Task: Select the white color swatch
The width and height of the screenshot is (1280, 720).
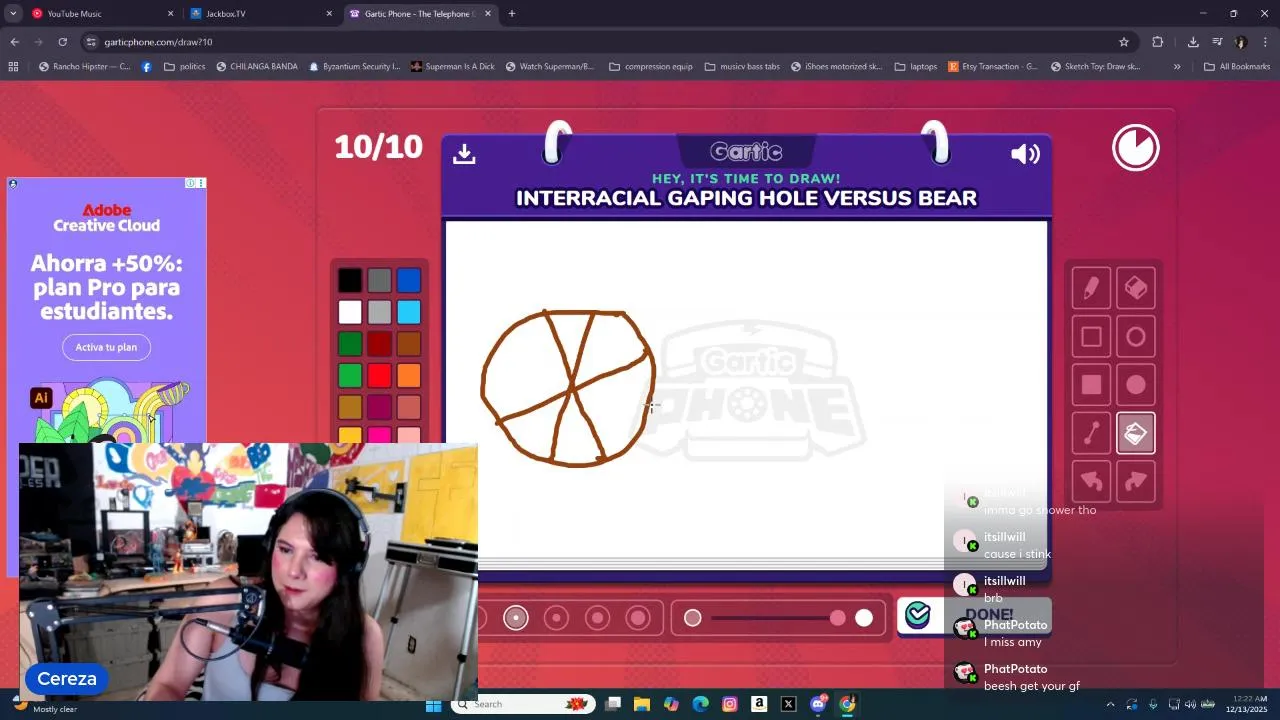Action: 350,312
